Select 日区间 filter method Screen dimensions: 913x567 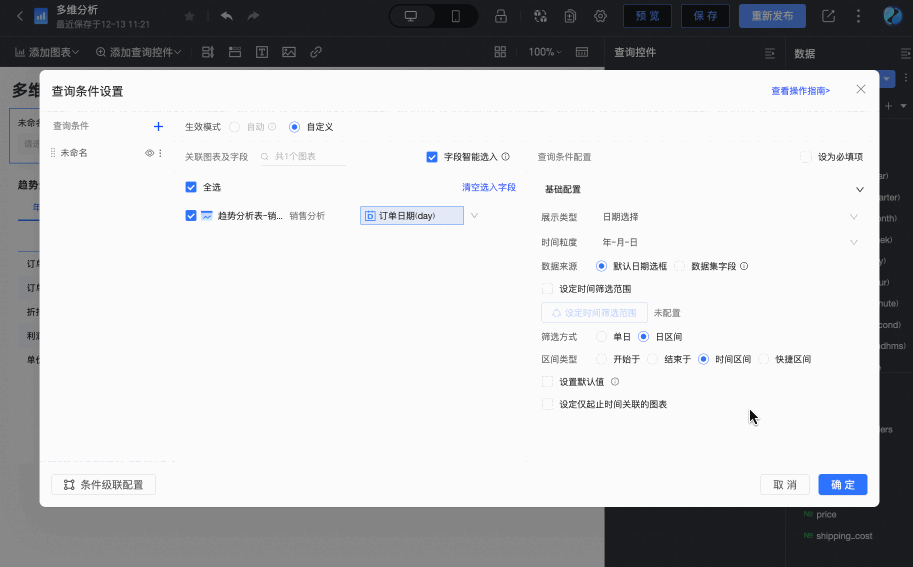(x=643, y=336)
